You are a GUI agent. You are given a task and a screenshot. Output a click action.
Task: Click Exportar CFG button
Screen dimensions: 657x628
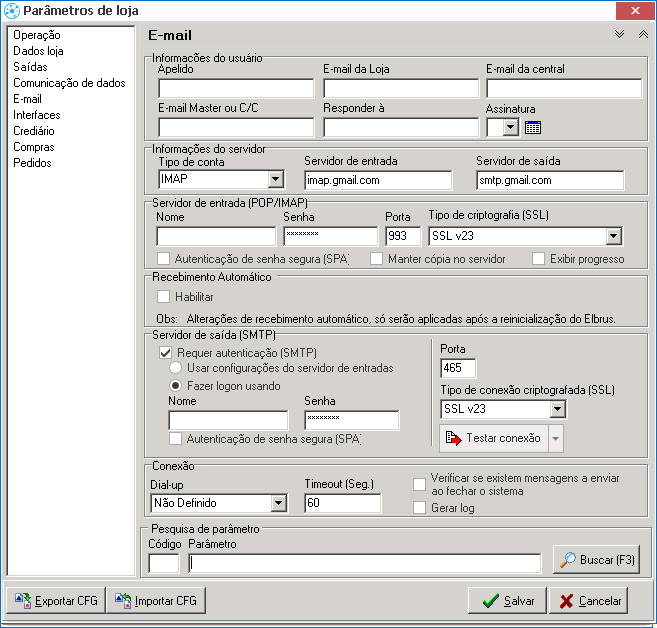(54, 601)
